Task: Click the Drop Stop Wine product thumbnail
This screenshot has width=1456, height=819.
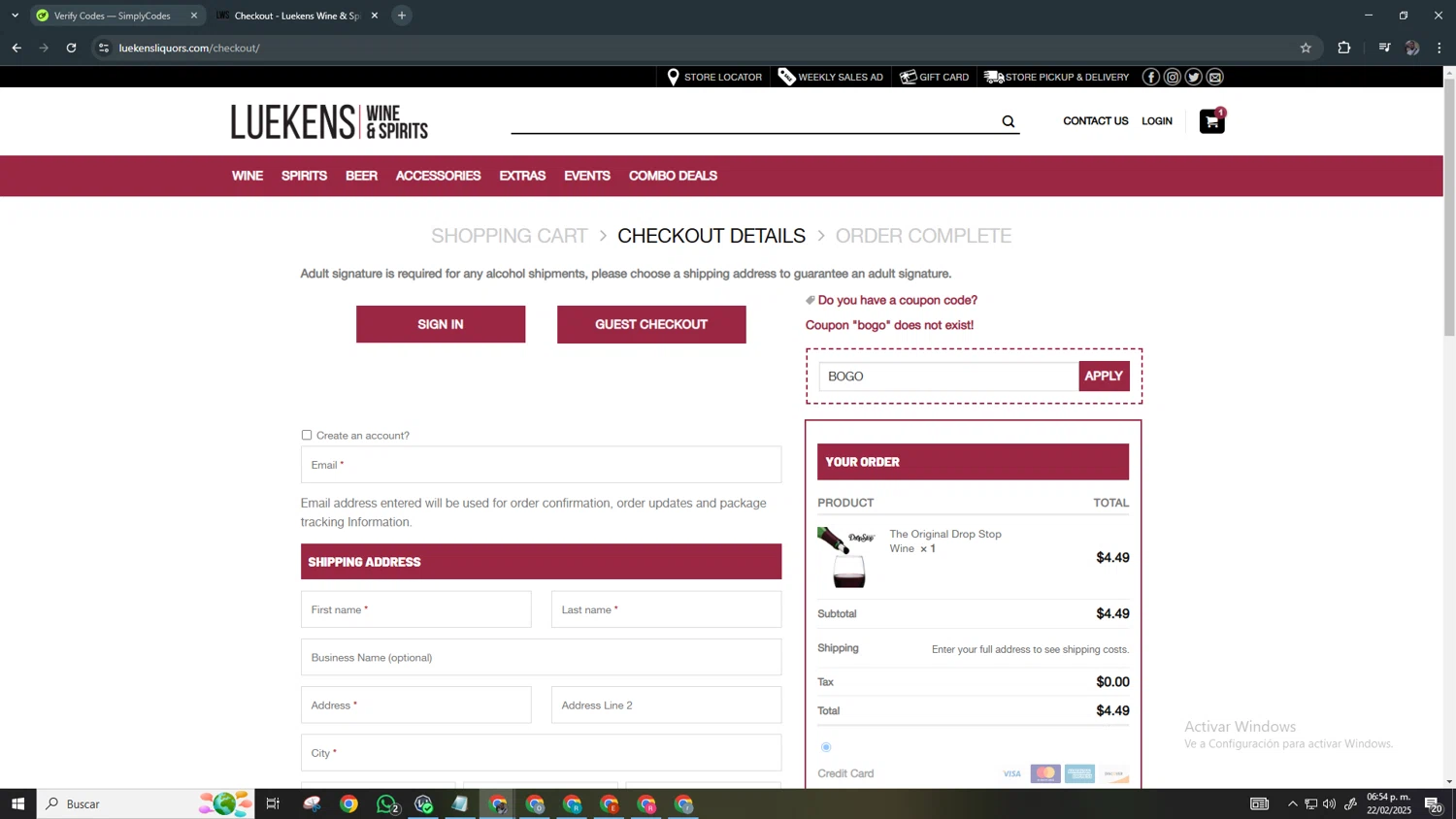Action: (x=846, y=557)
